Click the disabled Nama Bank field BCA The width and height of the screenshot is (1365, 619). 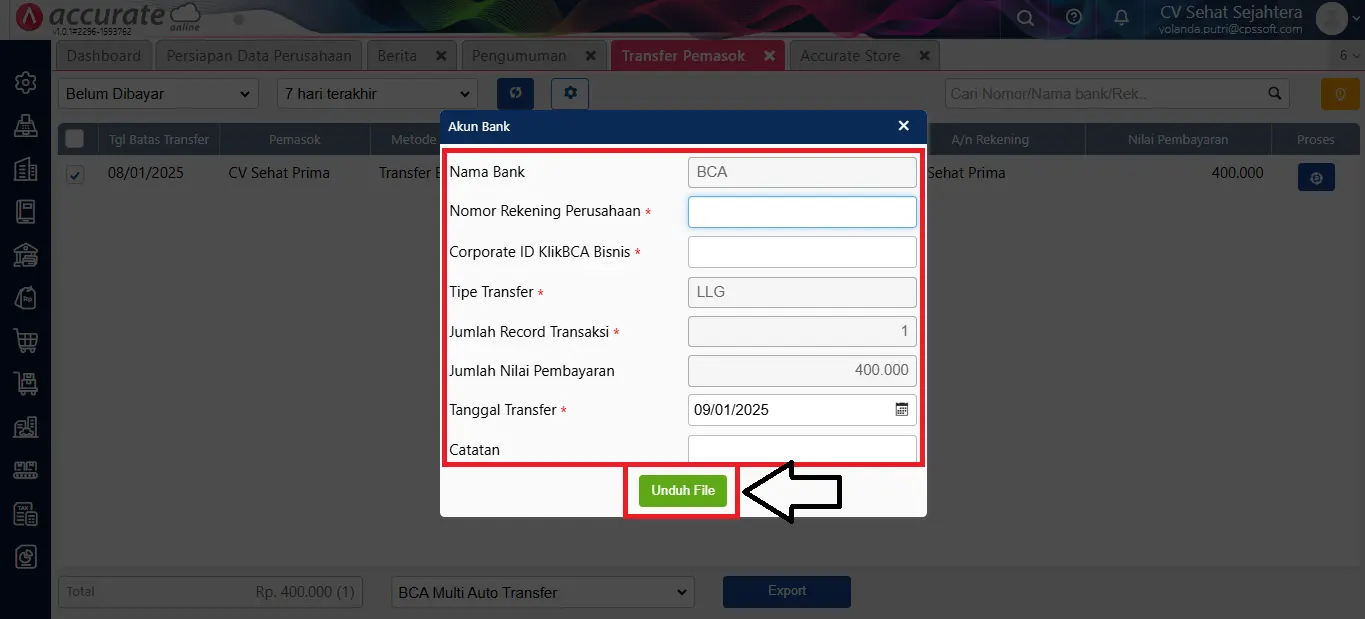click(x=802, y=172)
